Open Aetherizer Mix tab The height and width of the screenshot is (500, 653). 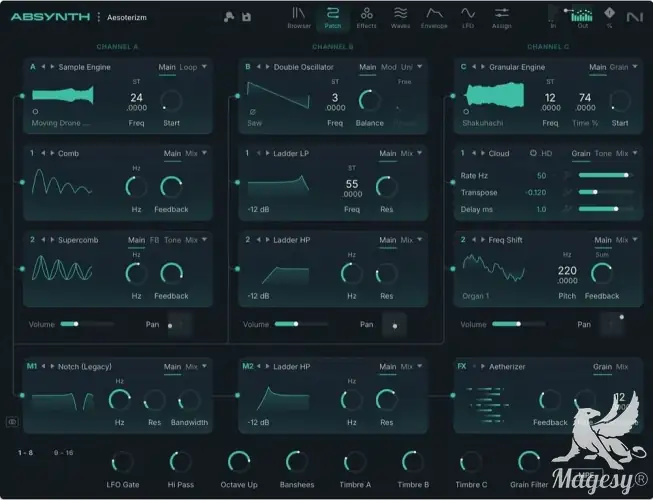tap(622, 366)
